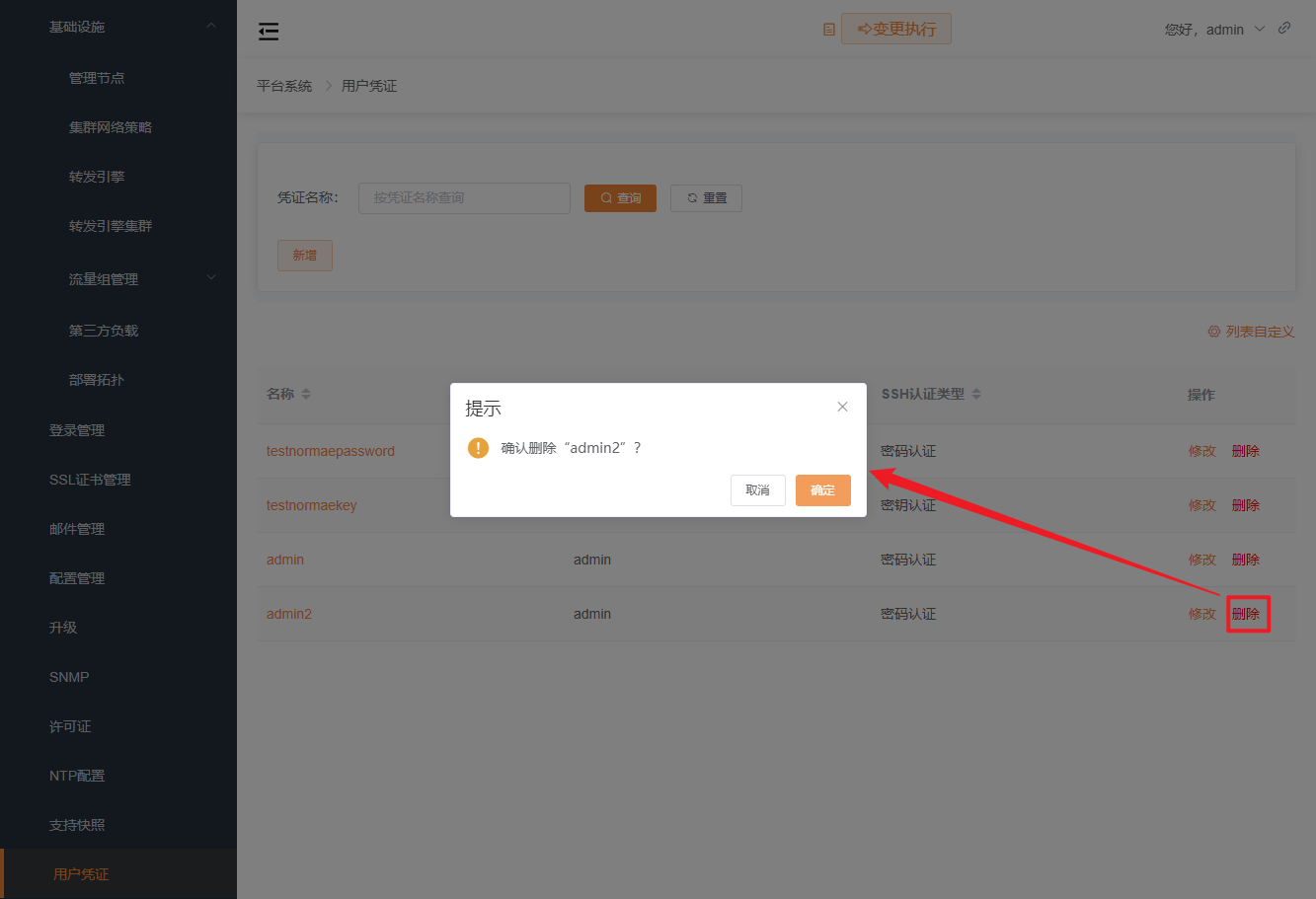Close the 提示 dialog with the X
This screenshot has width=1316, height=899.
tap(842, 406)
